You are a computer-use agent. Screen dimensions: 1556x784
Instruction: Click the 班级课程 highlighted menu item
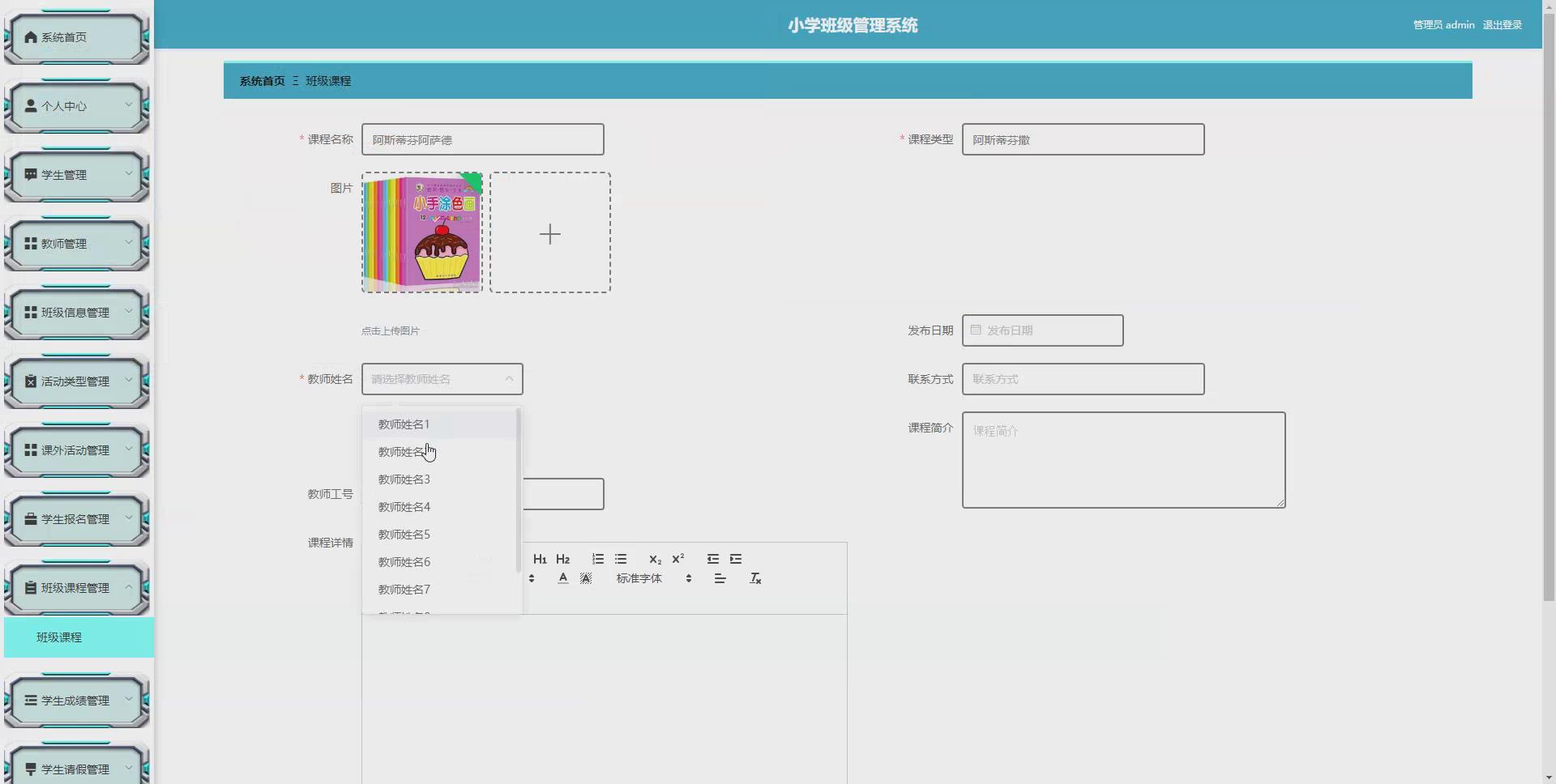coord(57,637)
